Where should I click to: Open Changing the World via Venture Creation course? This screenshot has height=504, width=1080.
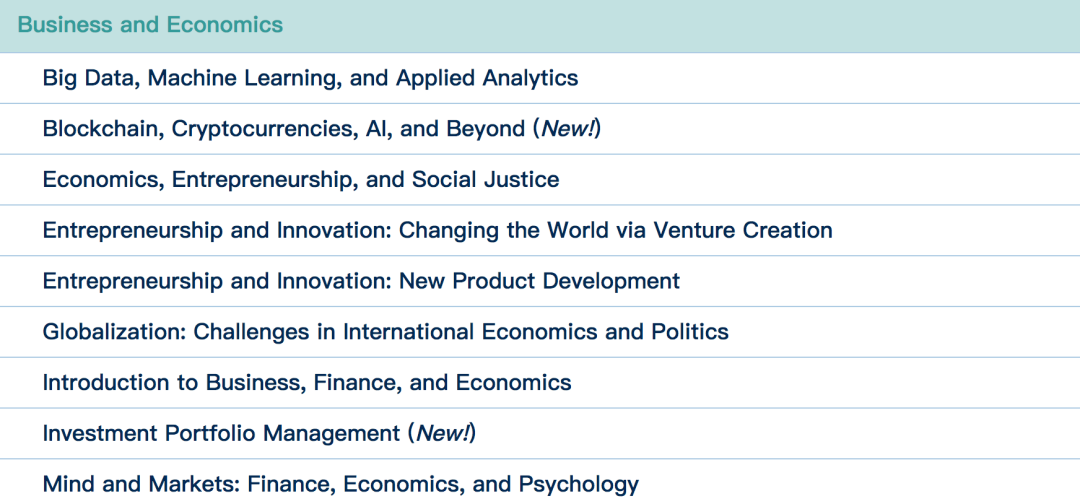437,231
